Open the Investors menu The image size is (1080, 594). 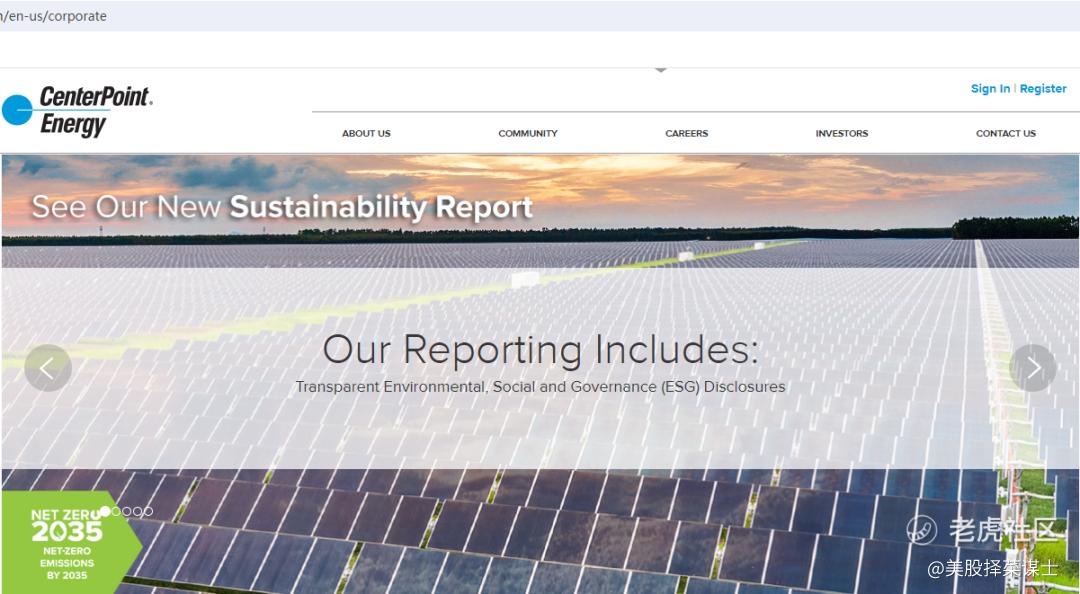pyautogui.click(x=841, y=133)
